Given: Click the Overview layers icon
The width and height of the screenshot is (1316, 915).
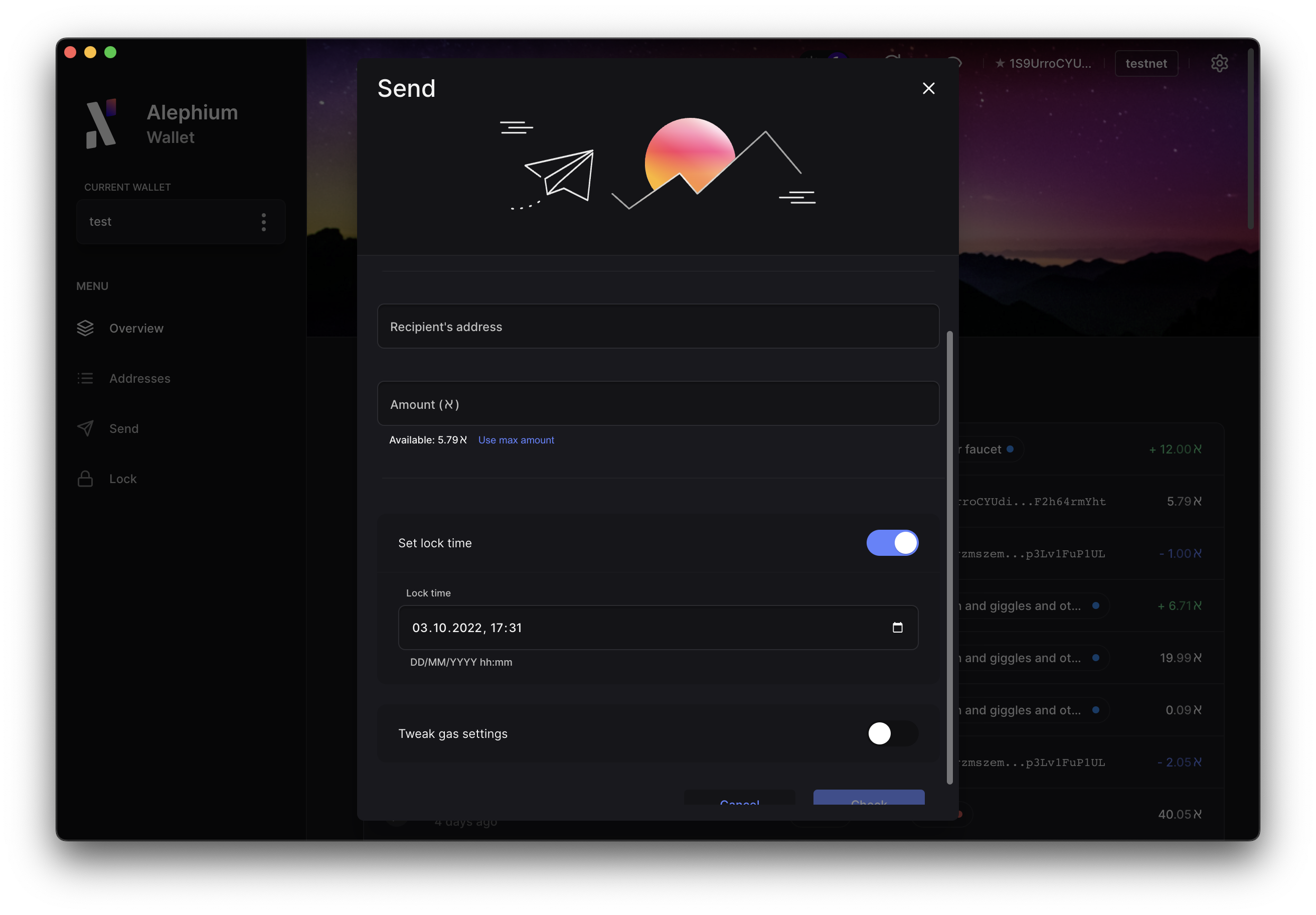Looking at the screenshot, I should pos(85,328).
